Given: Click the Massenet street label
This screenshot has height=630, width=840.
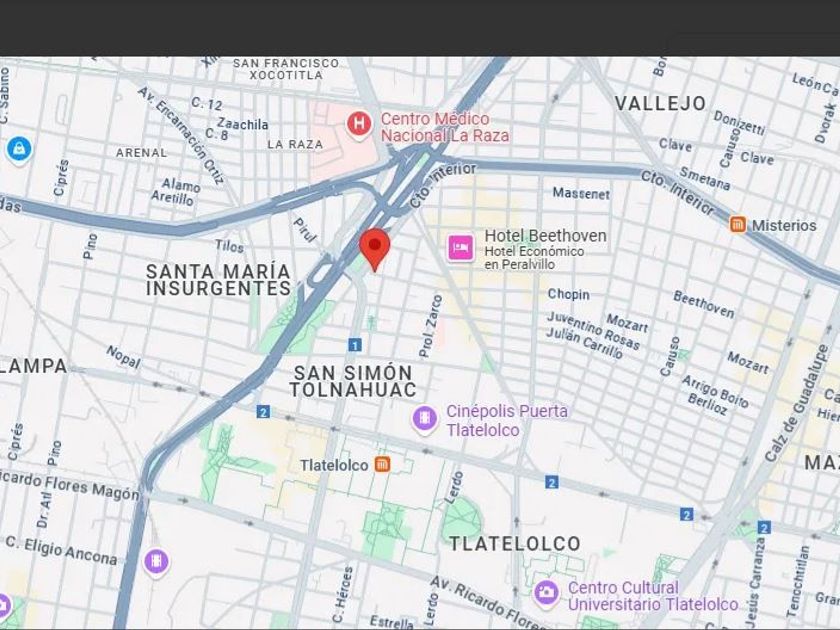Looking at the screenshot, I should 581,193.
